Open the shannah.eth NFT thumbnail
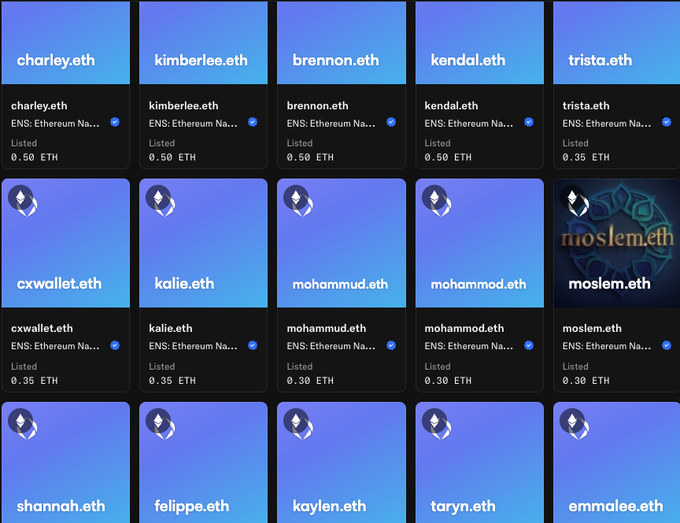 (x=66, y=462)
